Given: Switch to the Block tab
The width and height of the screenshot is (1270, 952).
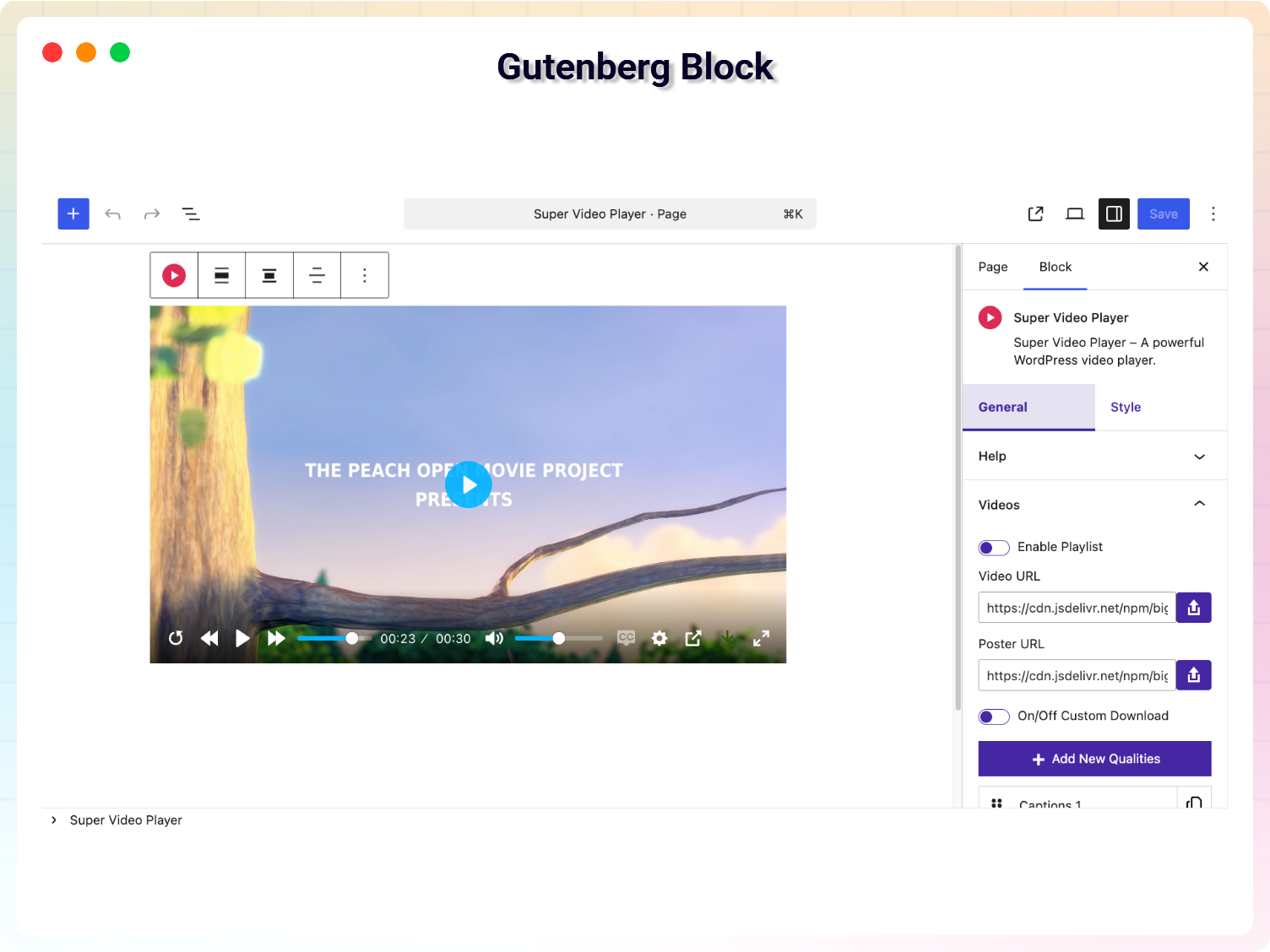Looking at the screenshot, I should [1056, 267].
